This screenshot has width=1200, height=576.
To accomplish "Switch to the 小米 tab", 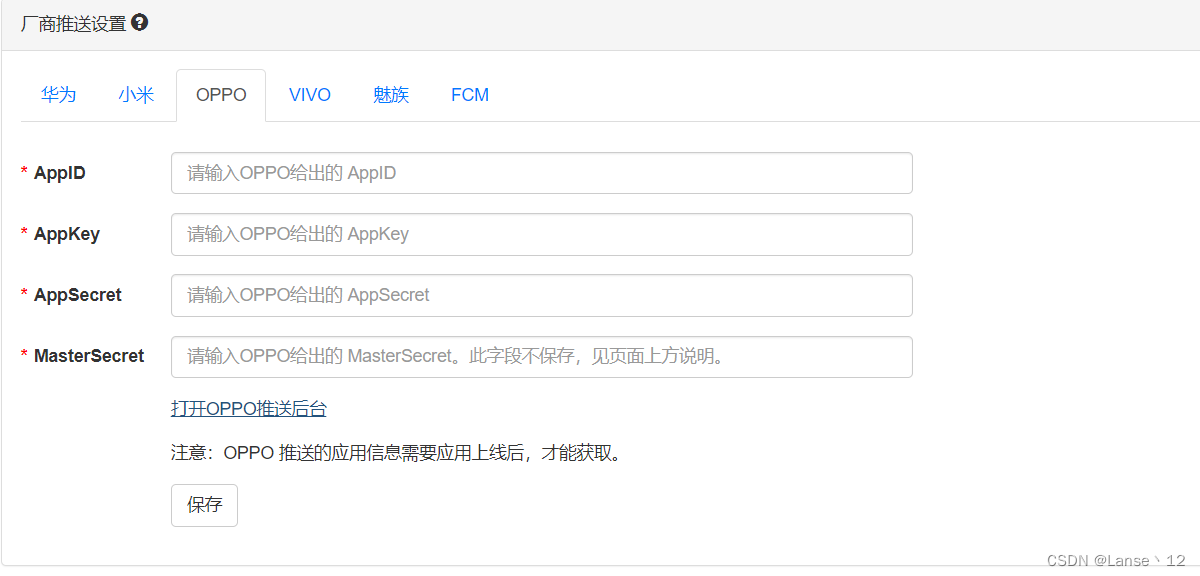I will click(x=136, y=95).
